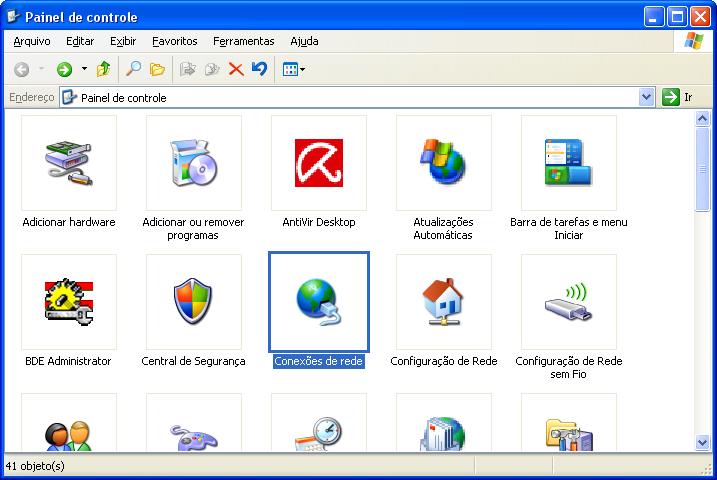Screen dimensions: 717x480
Task: Click the scrollbar up arrow
Action: 702,119
